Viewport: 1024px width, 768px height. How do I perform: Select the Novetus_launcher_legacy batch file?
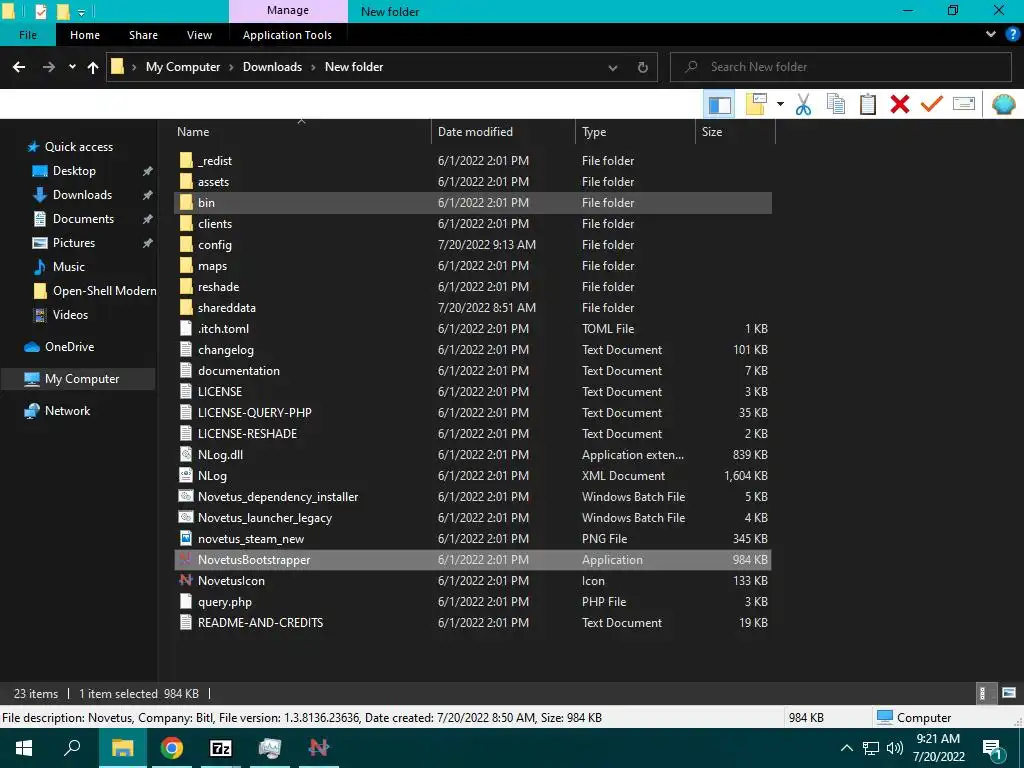pyautogui.click(x=473, y=518)
